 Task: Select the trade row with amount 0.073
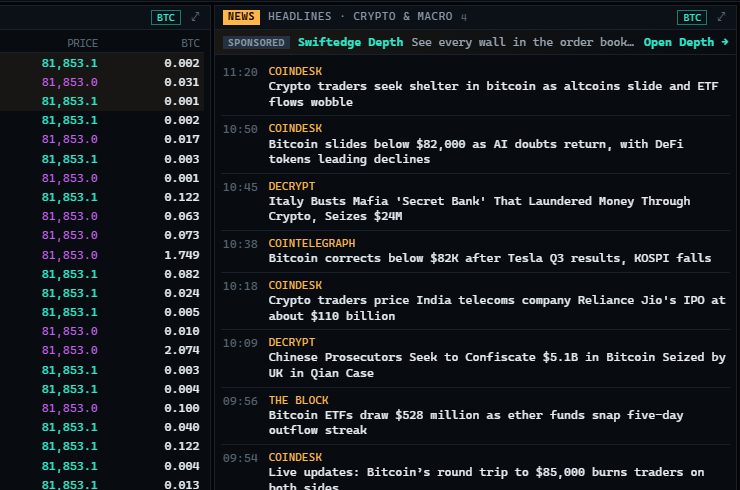click(102, 235)
